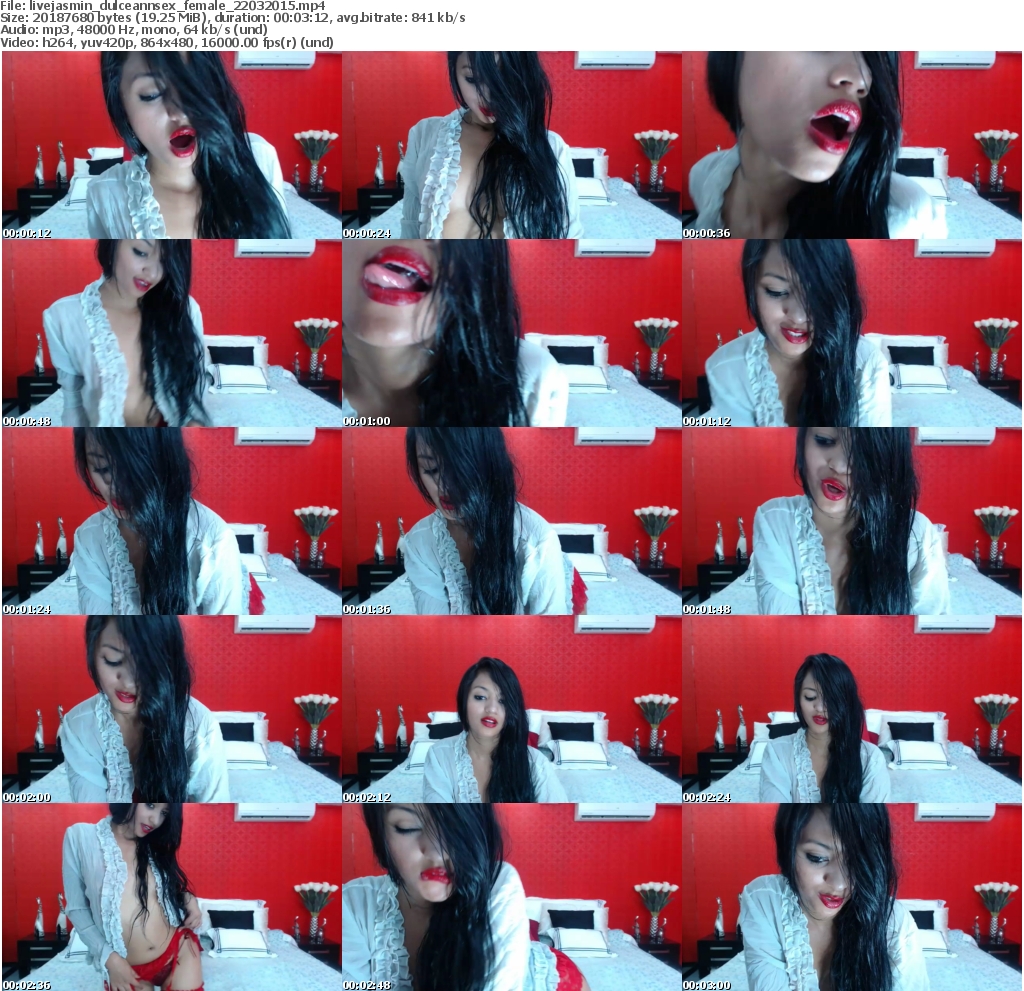Open the thumbnail stamped 00:01:12
The image size is (1024, 991).
point(852,333)
